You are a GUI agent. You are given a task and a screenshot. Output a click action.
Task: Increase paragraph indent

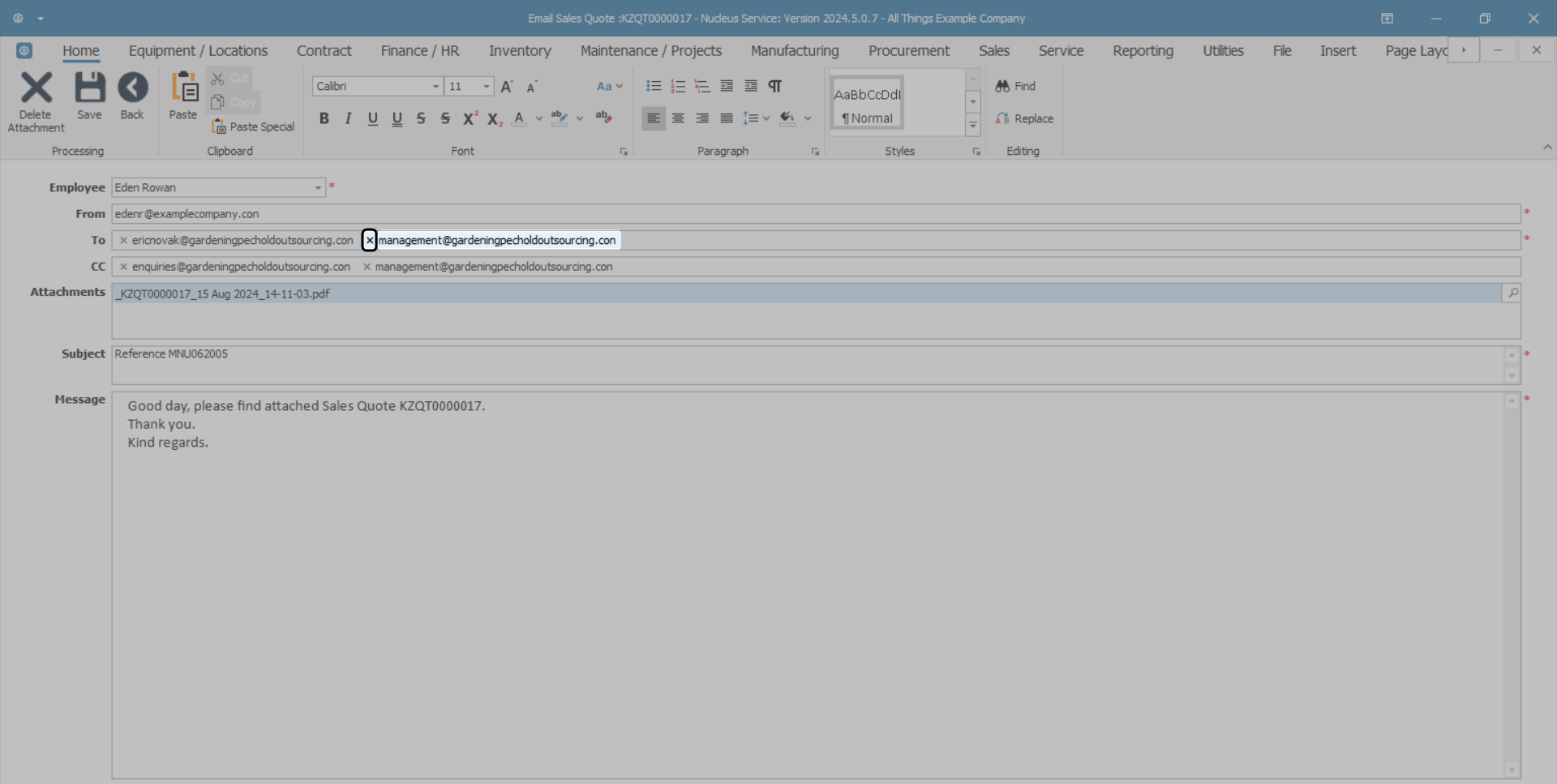tap(751, 86)
